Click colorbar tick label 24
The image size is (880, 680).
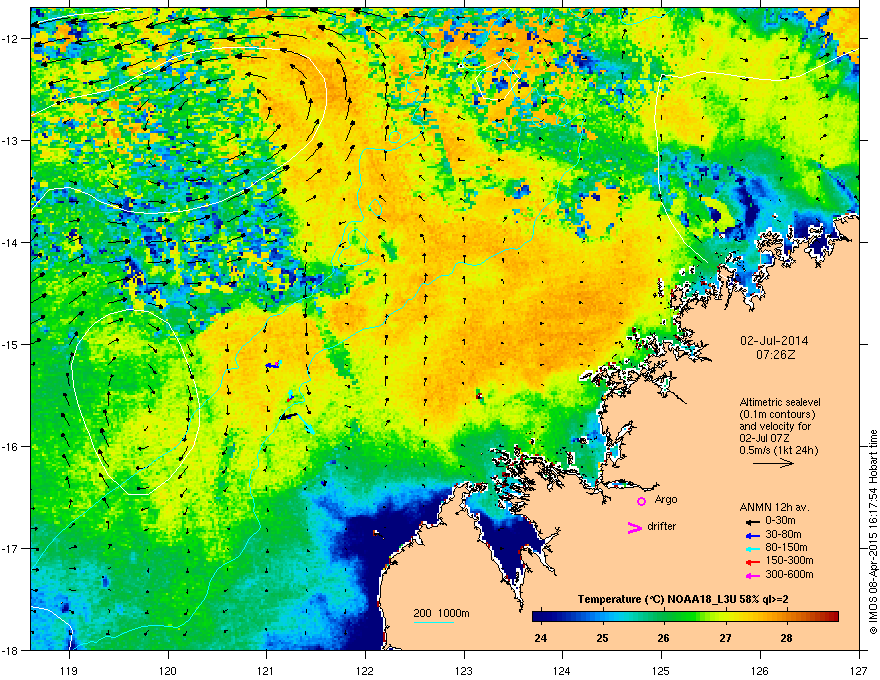pyautogui.click(x=541, y=638)
